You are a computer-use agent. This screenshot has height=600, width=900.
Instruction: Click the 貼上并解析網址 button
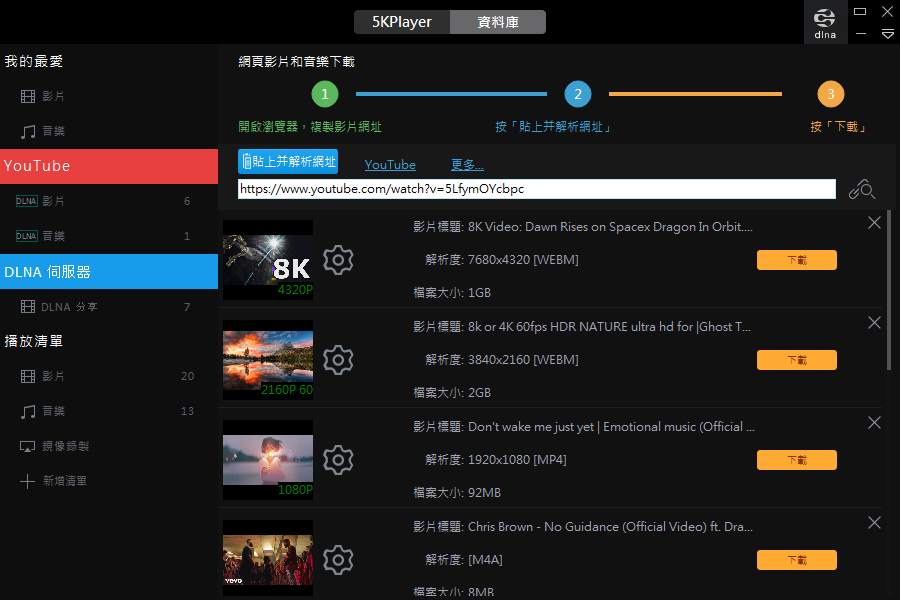[288, 161]
